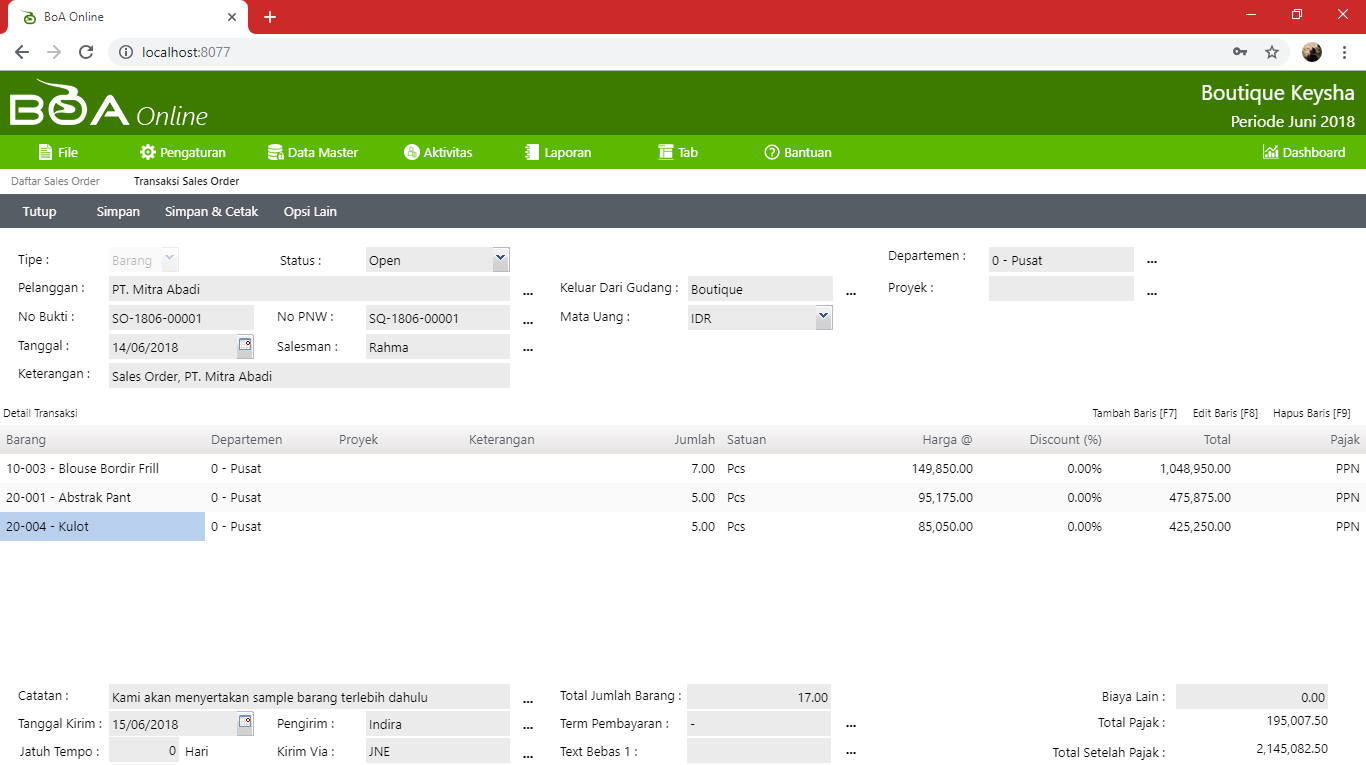Switch to the Daftar Sales Order tab
The width and height of the screenshot is (1366, 765).
[x=55, y=181]
